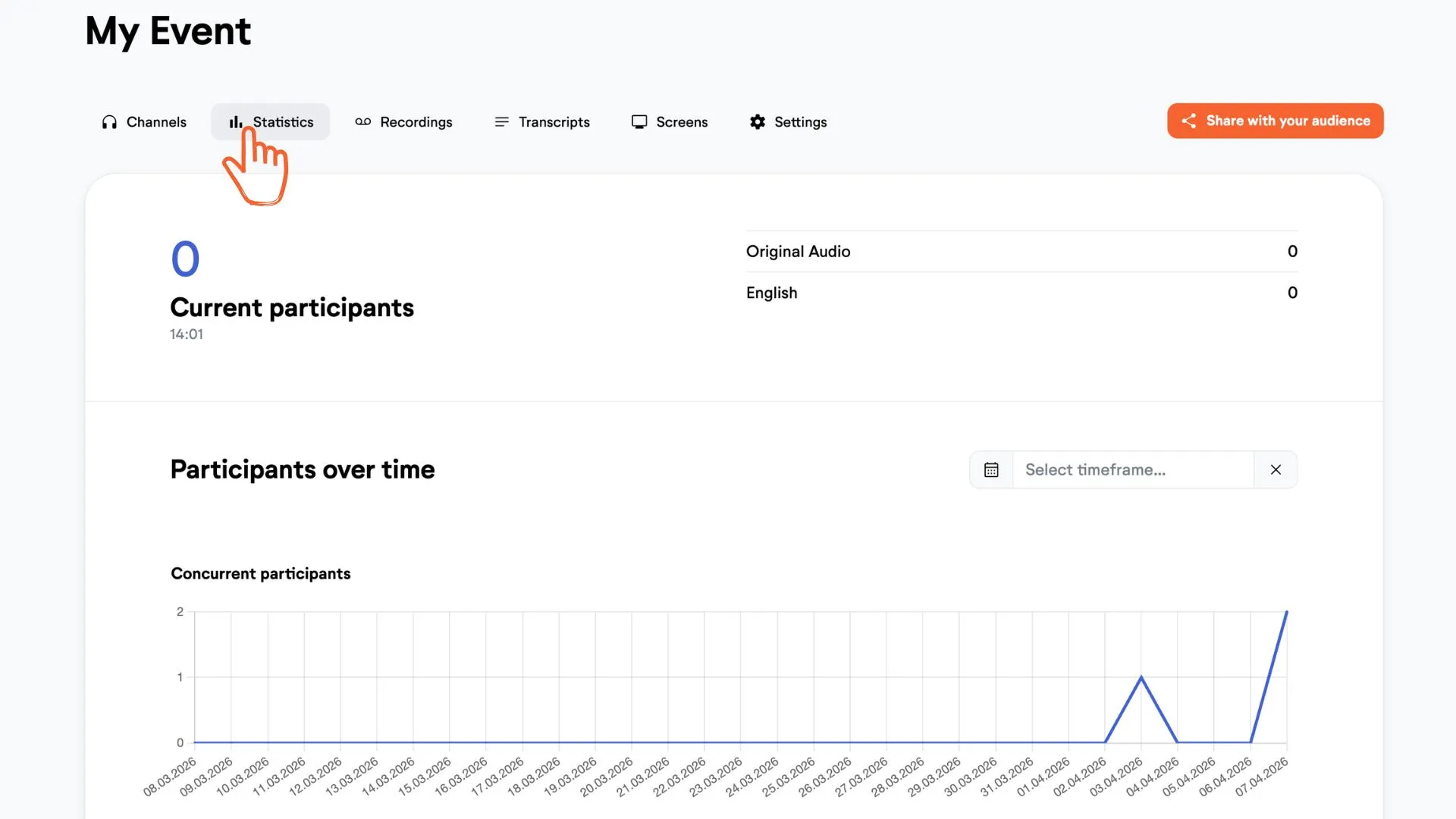This screenshot has width=1456, height=819.
Task: Click the Select timeframe input field
Action: tap(1133, 470)
